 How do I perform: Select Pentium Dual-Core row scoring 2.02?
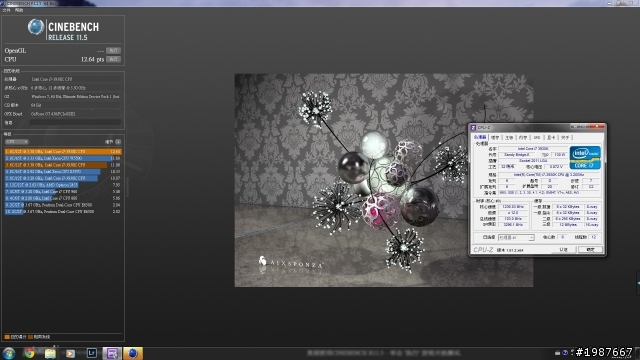pyautogui.click(x=63, y=211)
